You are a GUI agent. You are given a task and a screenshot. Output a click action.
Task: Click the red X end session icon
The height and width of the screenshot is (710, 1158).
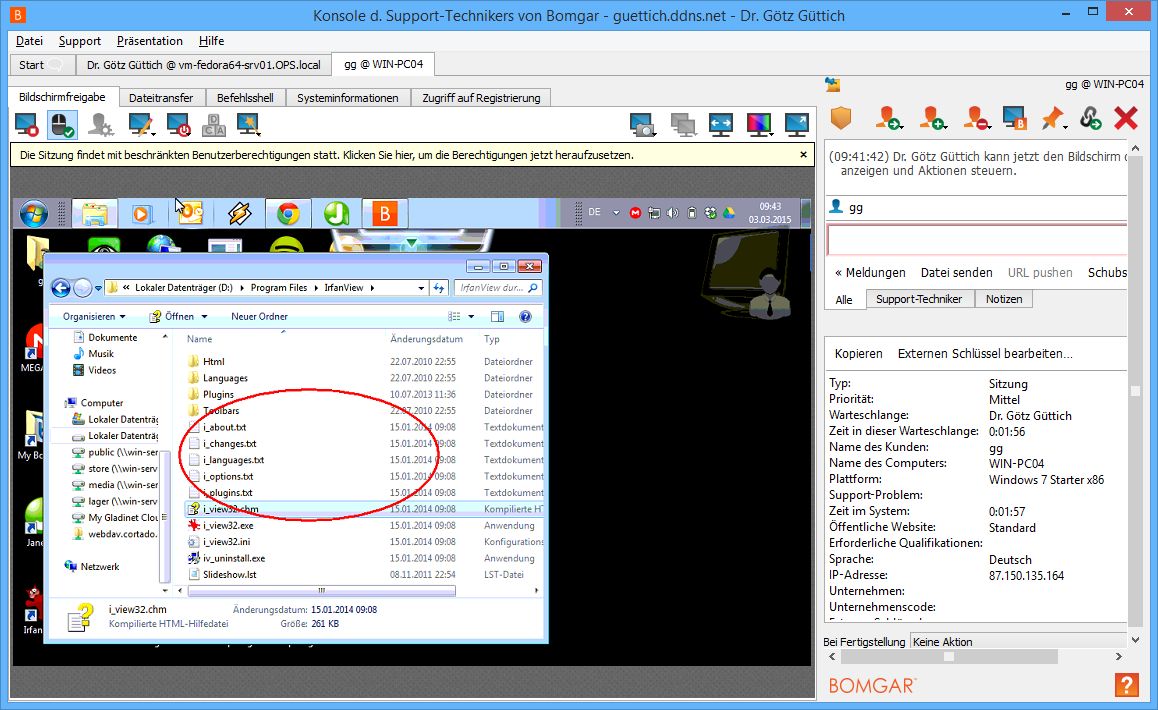pyautogui.click(x=1126, y=118)
